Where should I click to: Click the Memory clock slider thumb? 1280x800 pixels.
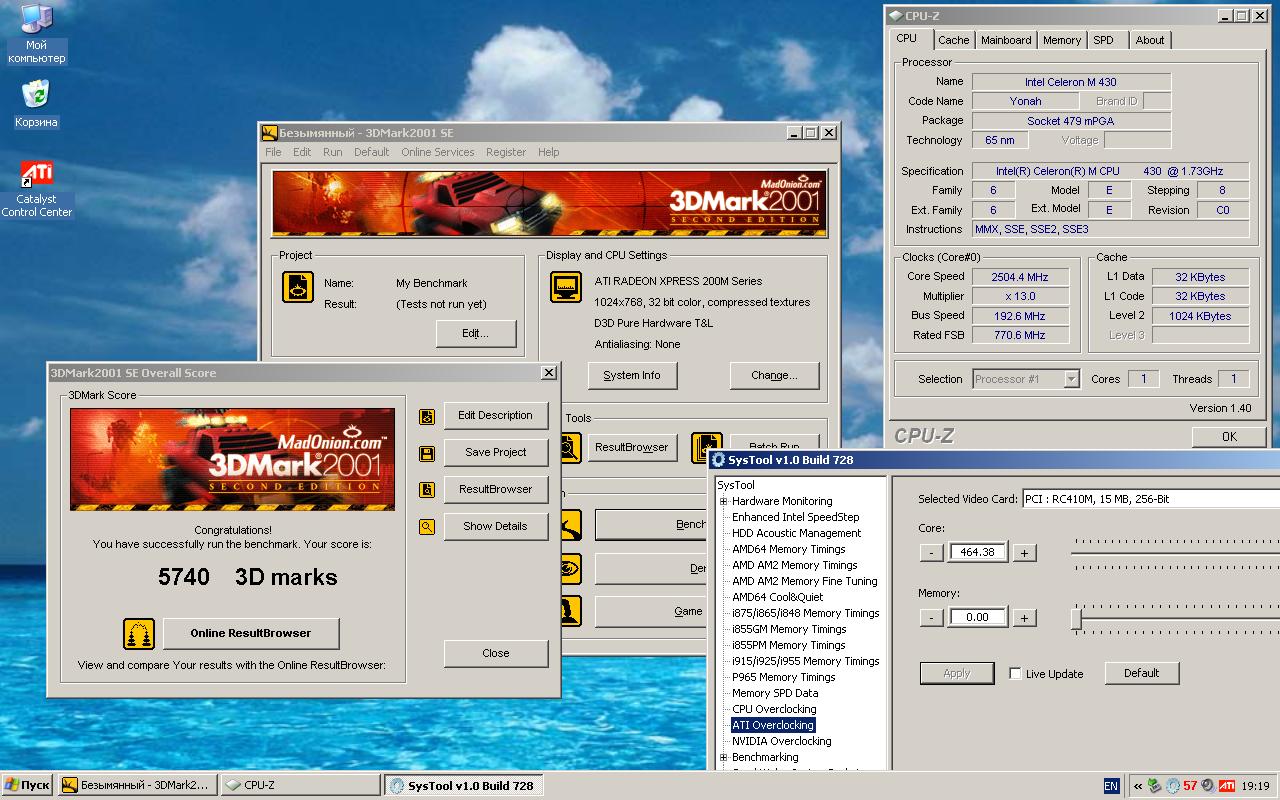click(x=1077, y=620)
